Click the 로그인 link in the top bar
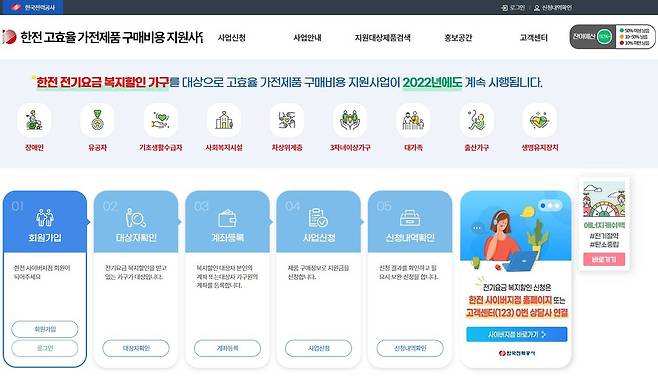658x390 pixels. (x=517, y=8)
